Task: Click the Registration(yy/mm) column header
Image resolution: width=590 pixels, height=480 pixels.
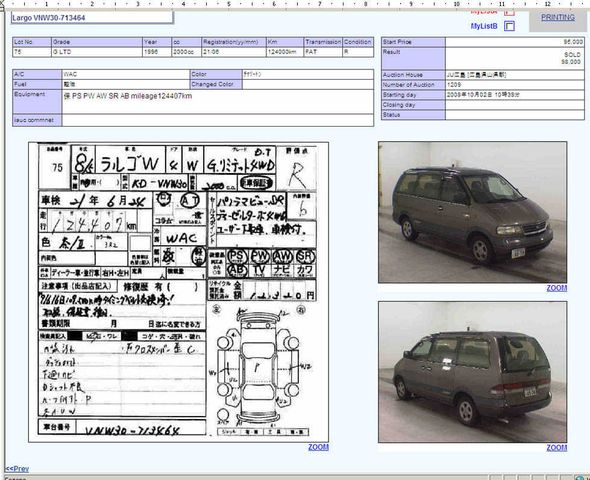Action: click(234, 42)
